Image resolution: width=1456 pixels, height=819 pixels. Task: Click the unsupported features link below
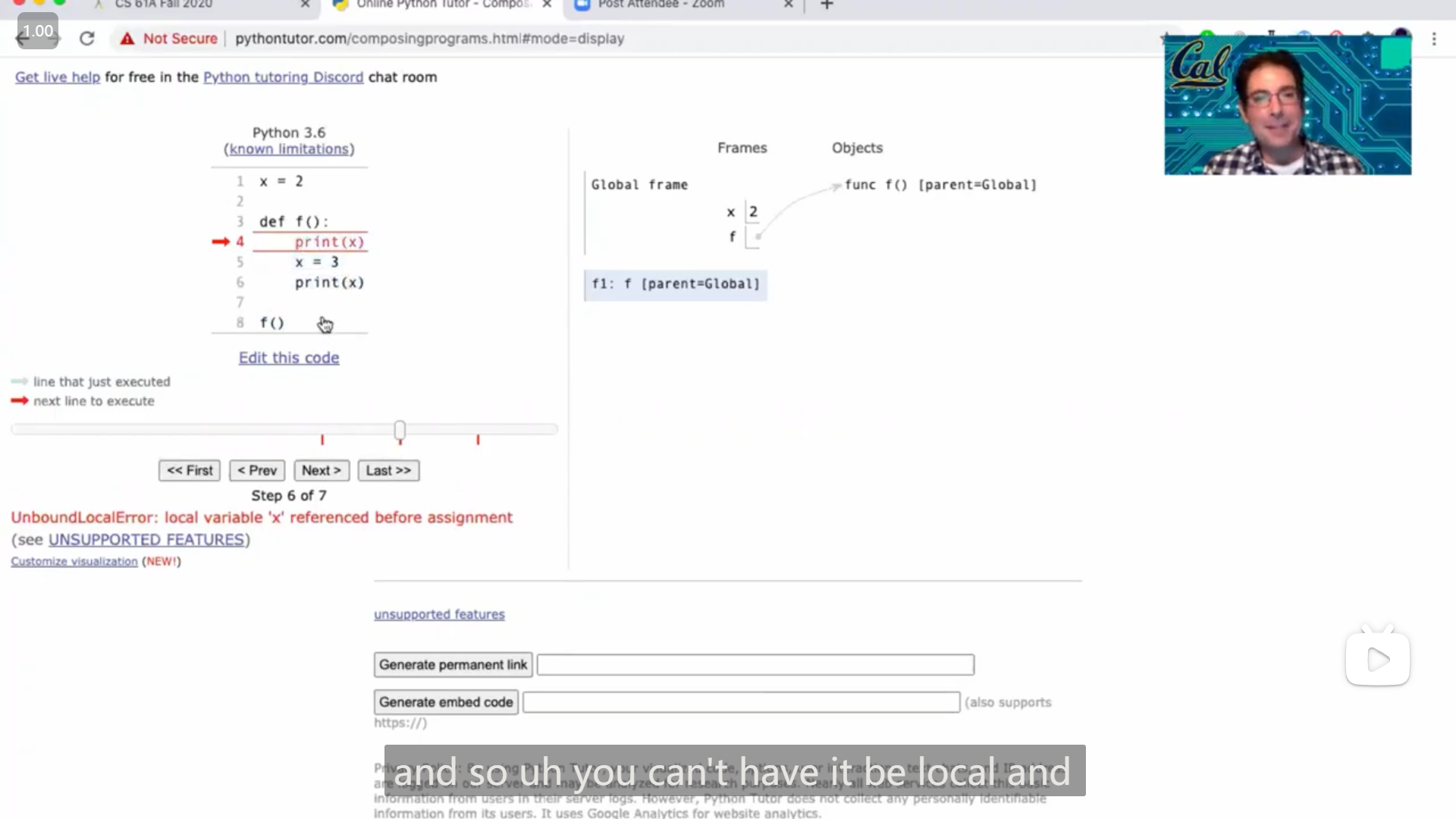pyautogui.click(x=439, y=614)
